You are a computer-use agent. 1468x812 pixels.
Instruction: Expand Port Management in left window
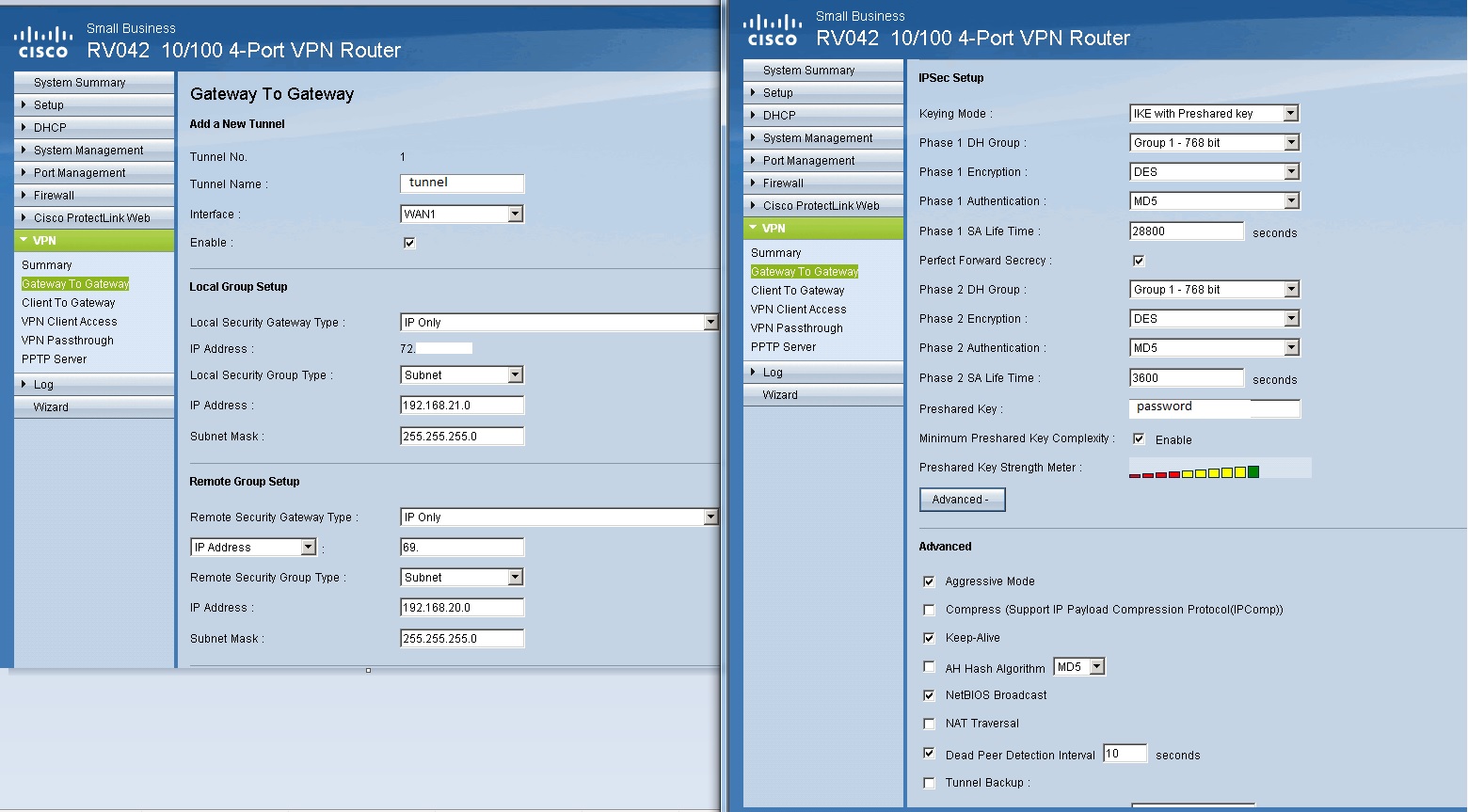(94, 172)
